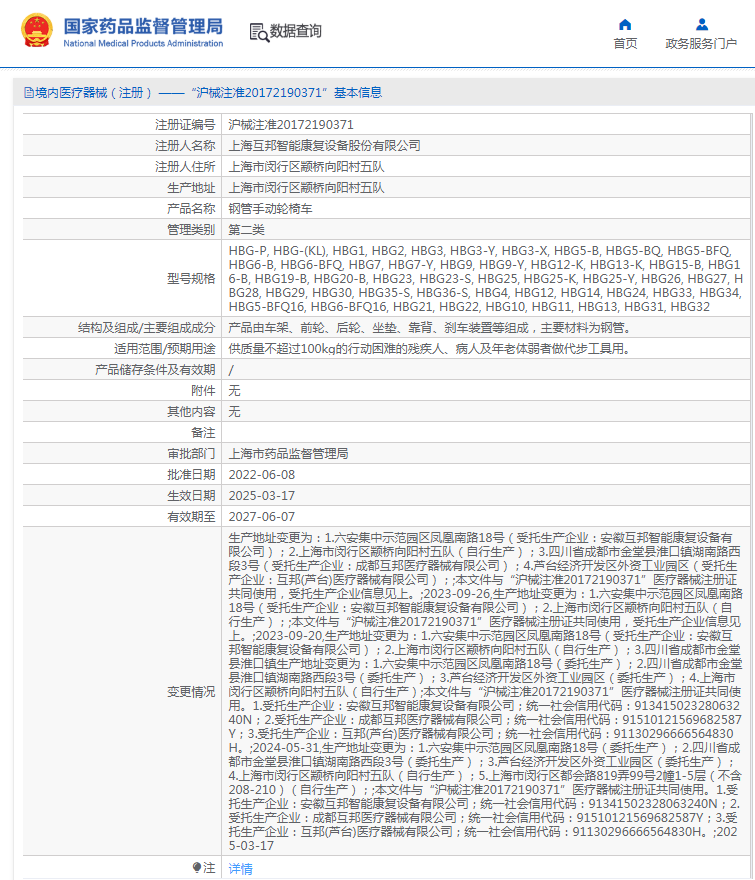Click the 产品储存条件及有效期 label
The image size is (755, 880).
[155, 370]
